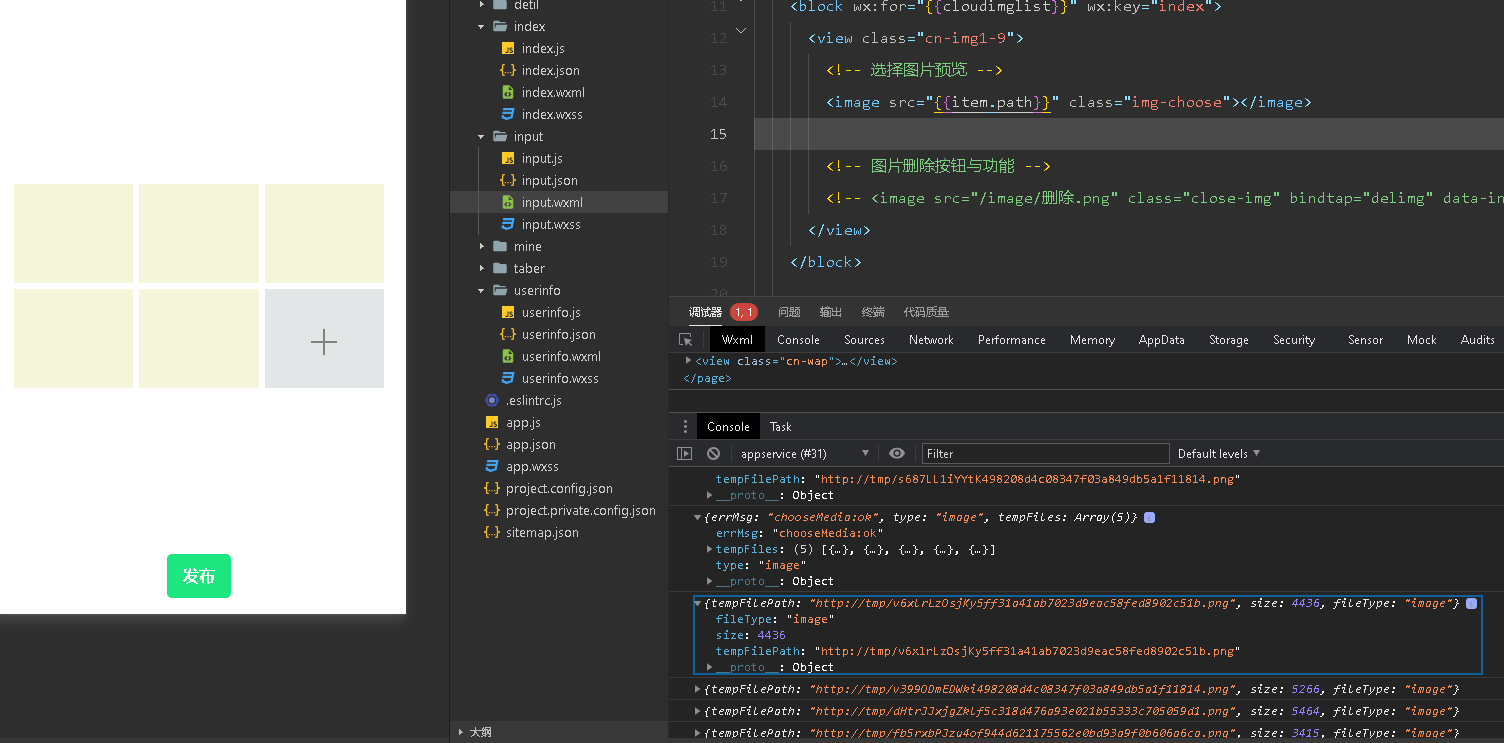The width and height of the screenshot is (1504, 743).
Task: Click the app.json file icon
Action: [x=492, y=445]
